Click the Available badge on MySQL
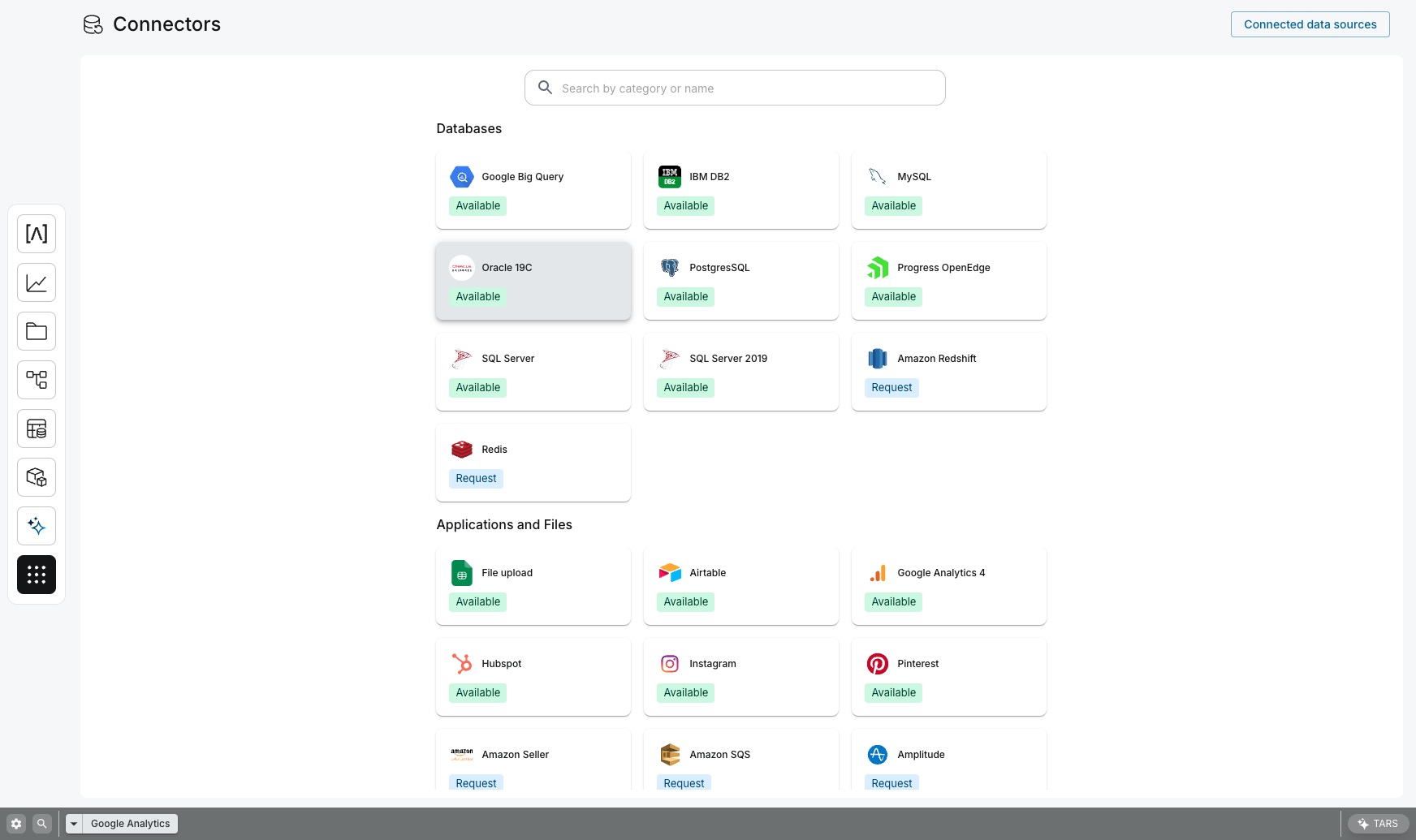Viewport: 1416px width, 840px height. pos(894,206)
